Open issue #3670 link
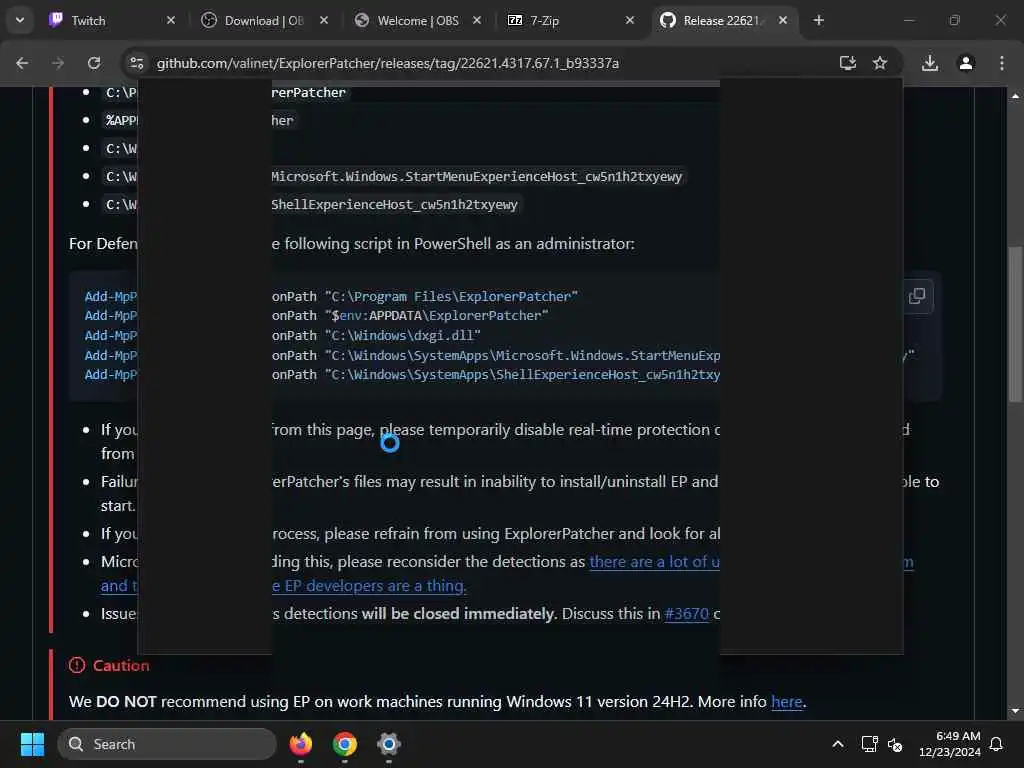This screenshot has width=1024, height=768. coord(686,614)
